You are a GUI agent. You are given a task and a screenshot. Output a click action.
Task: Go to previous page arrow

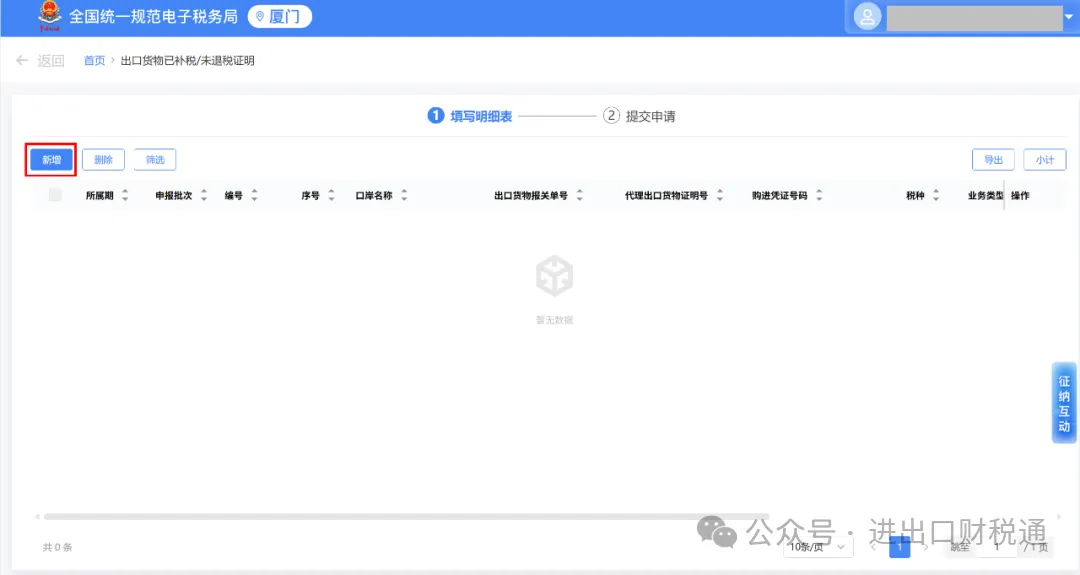click(873, 547)
